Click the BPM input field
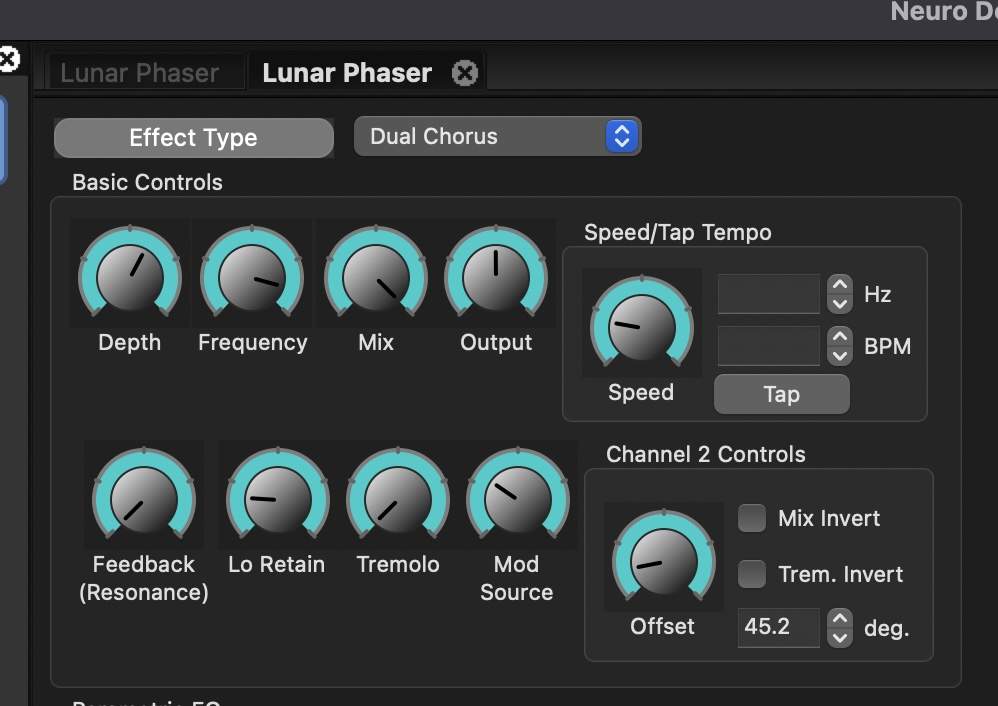 (x=769, y=346)
